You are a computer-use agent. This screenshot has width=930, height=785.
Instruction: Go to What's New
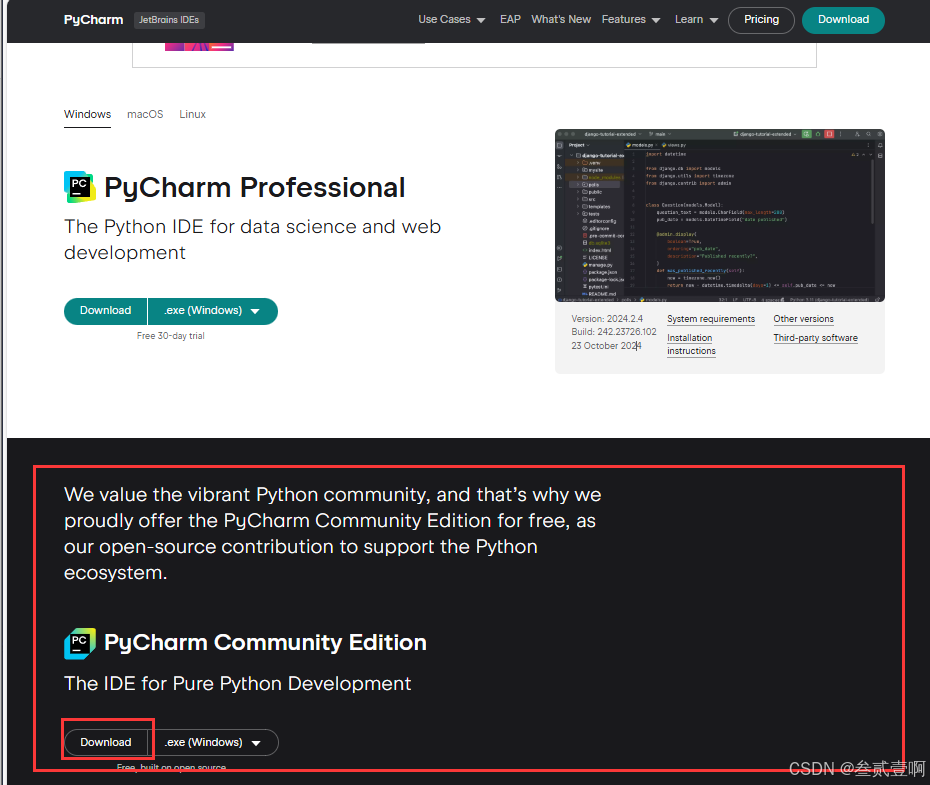pyautogui.click(x=560, y=20)
